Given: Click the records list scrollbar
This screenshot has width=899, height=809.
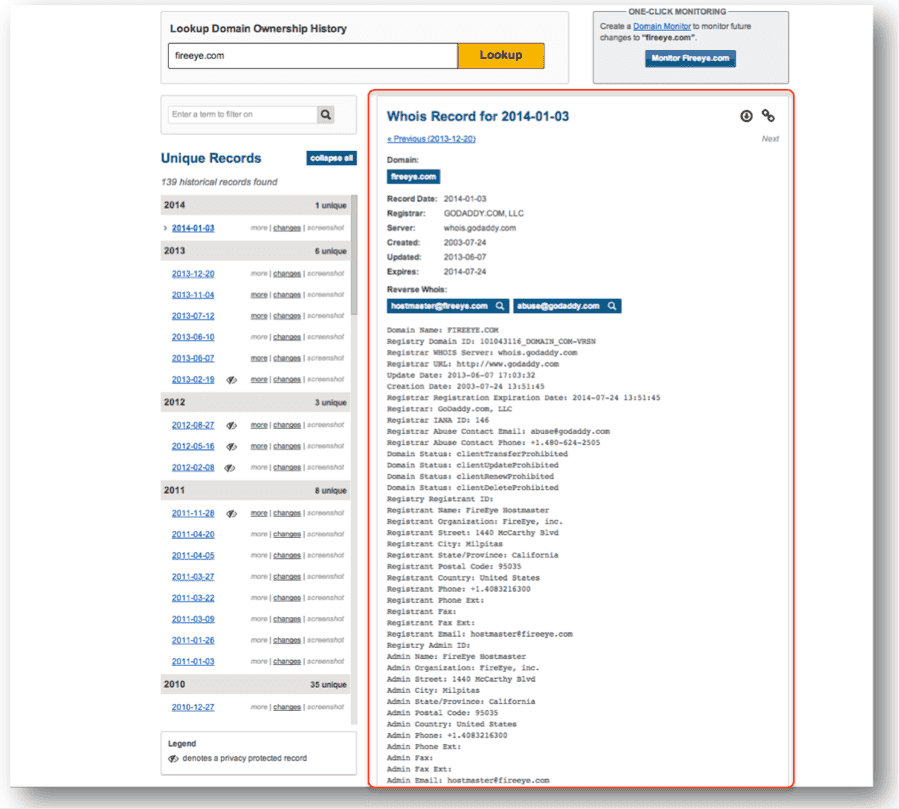Looking at the screenshot, I should (x=354, y=255).
